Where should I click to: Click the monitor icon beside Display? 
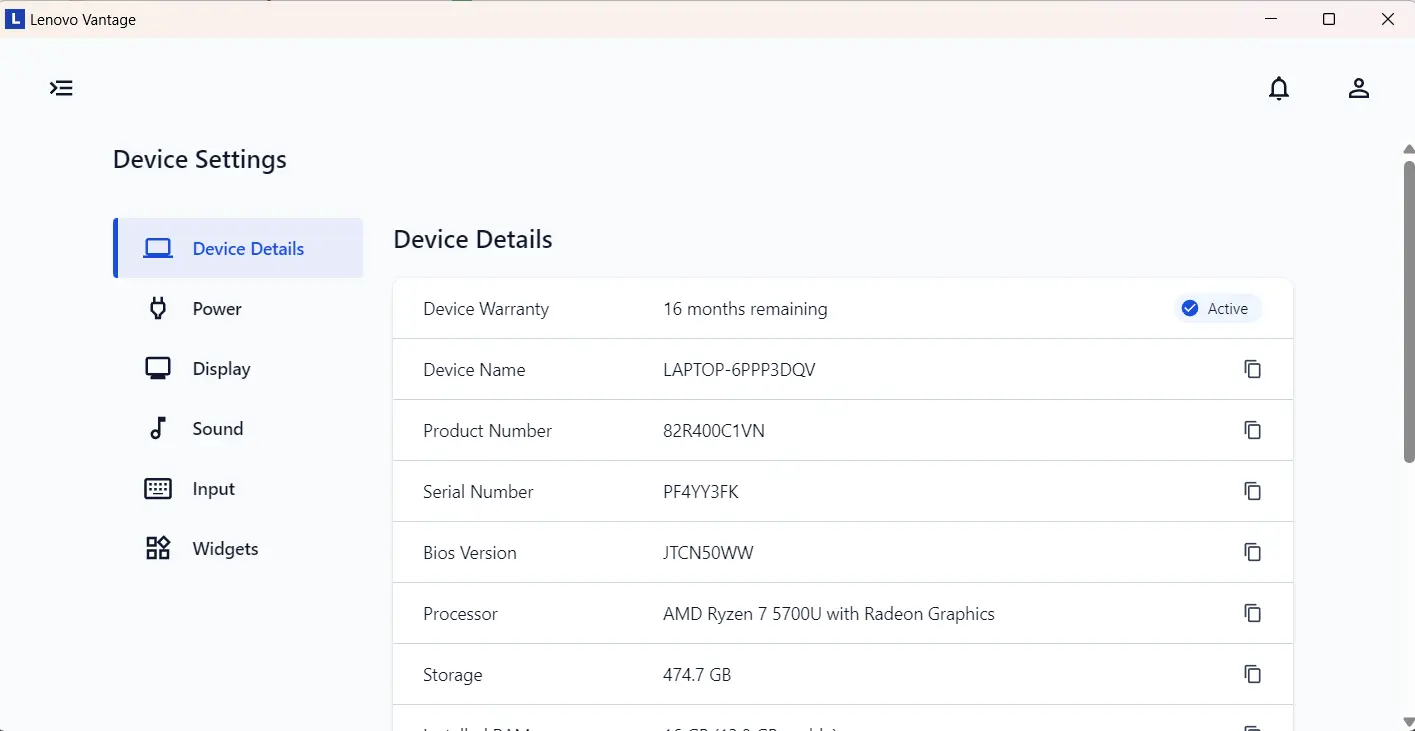tap(158, 368)
